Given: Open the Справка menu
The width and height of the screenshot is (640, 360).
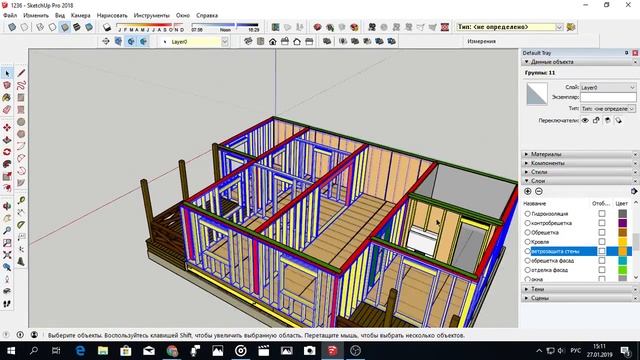Looking at the screenshot, I should (x=207, y=15).
